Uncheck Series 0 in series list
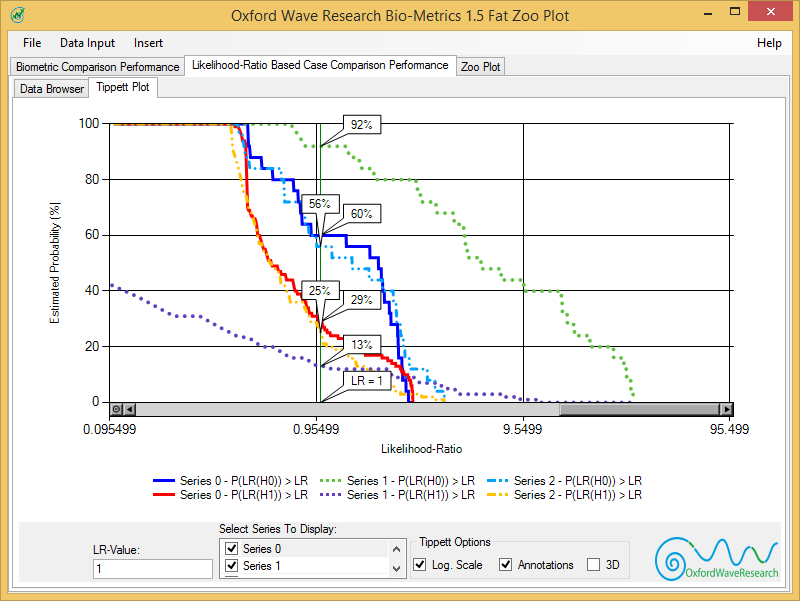This screenshot has height=601, width=800. click(232, 548)
